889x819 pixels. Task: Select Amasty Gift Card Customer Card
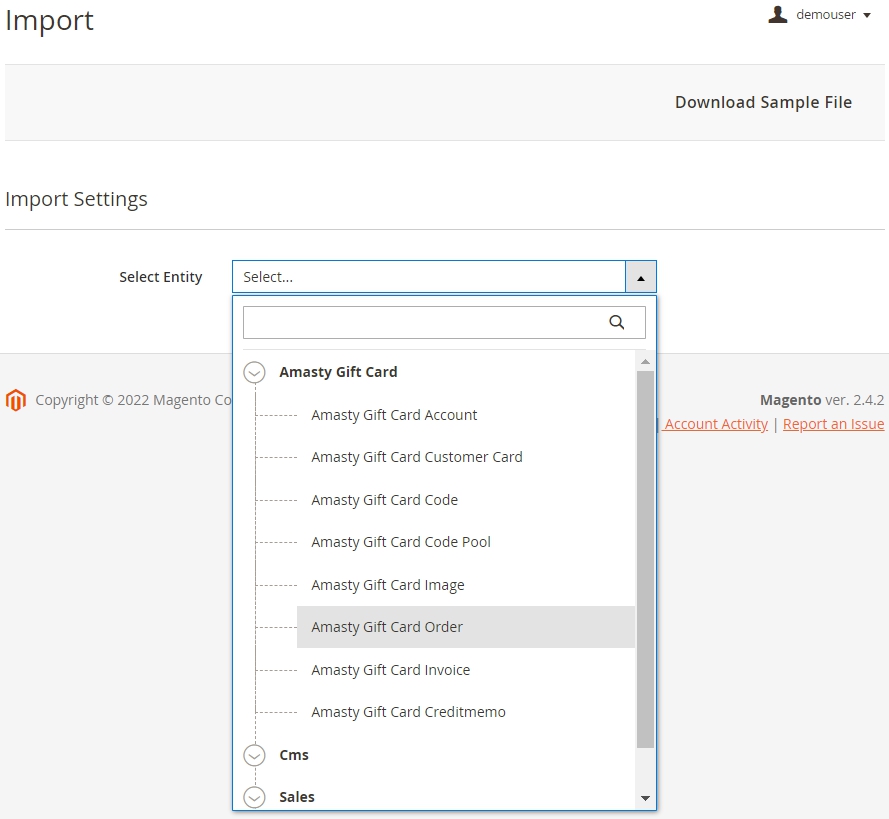(x=417, y=457)
